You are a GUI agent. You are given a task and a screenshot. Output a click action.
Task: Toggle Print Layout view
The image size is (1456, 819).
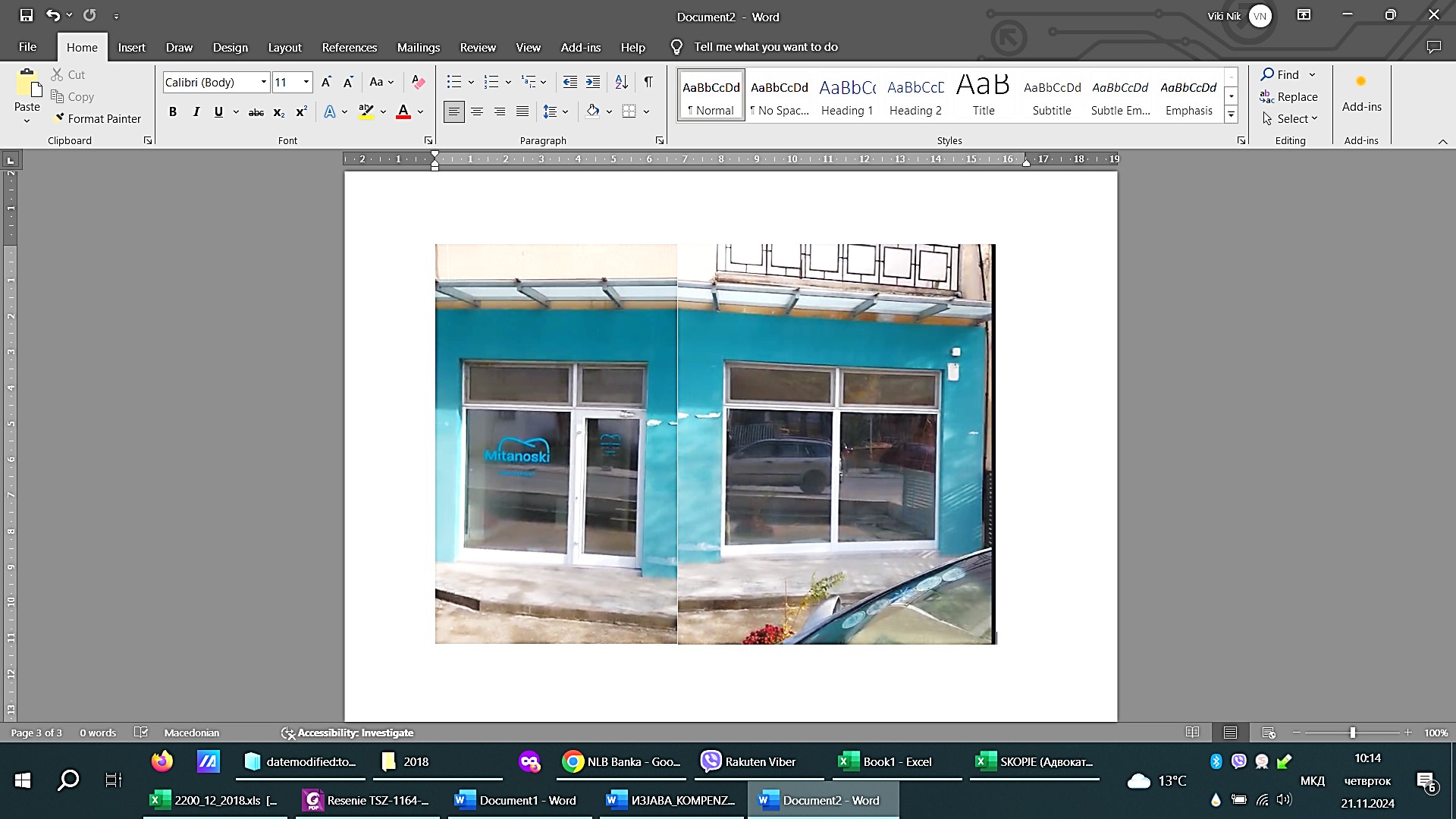tap(1230, 733)
